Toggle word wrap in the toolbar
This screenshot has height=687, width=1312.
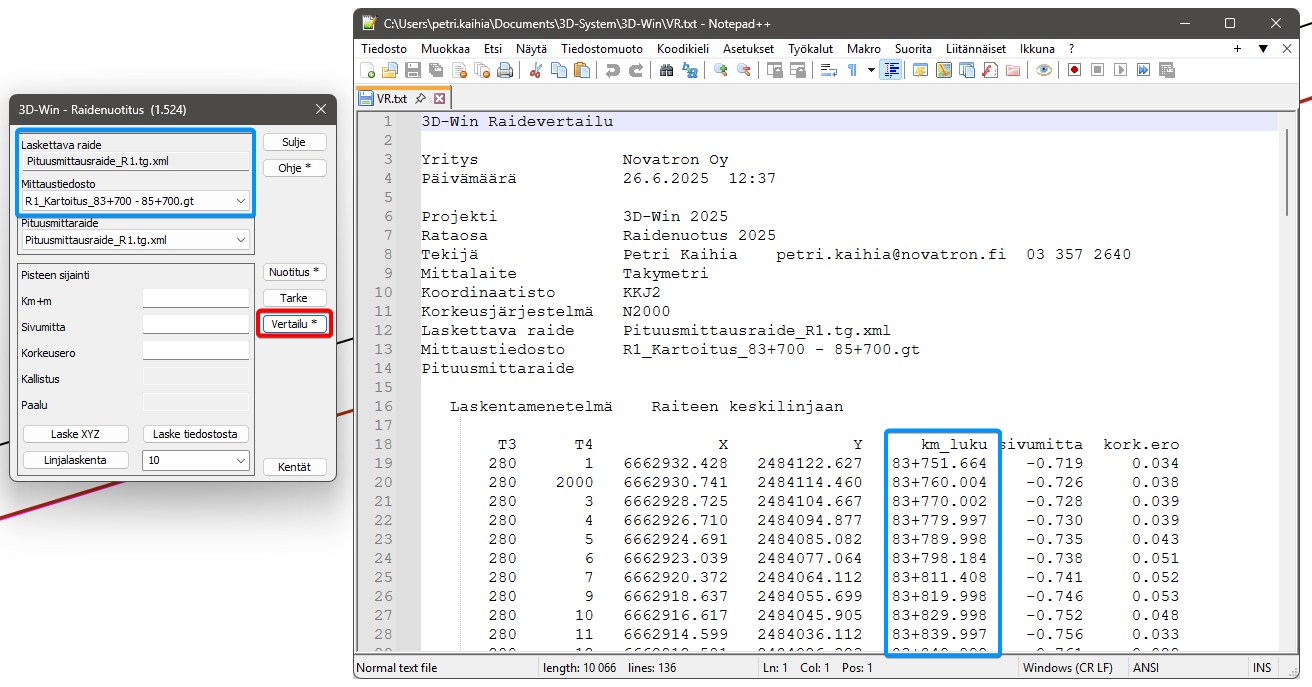[829, 70]
